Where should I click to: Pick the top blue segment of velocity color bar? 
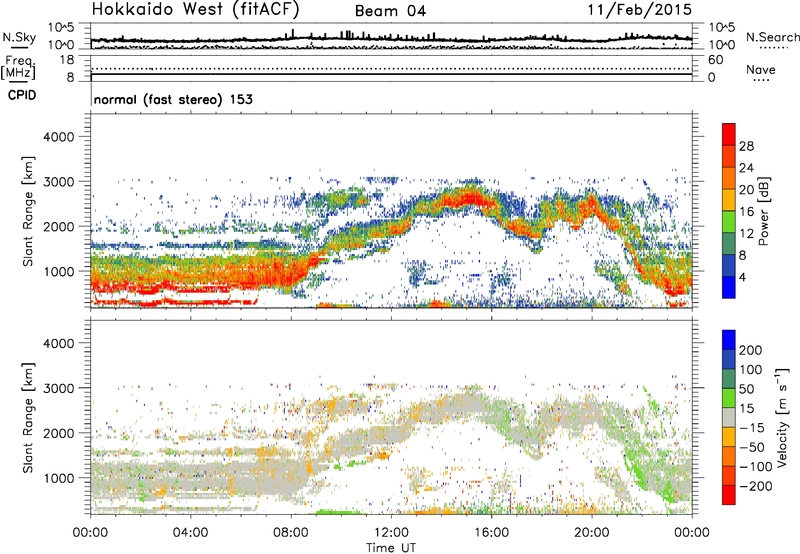coord(729,340)
